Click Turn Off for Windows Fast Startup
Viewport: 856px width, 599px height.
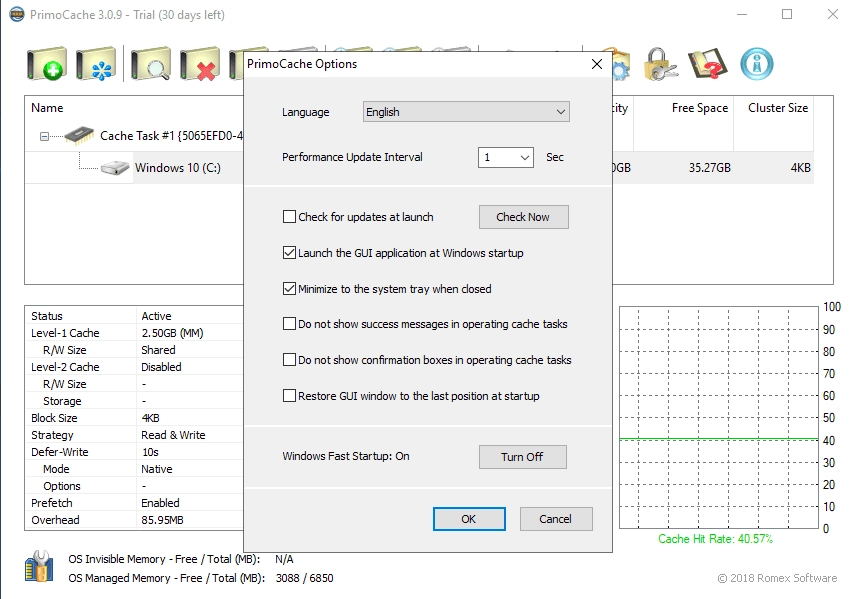point(522,456)
